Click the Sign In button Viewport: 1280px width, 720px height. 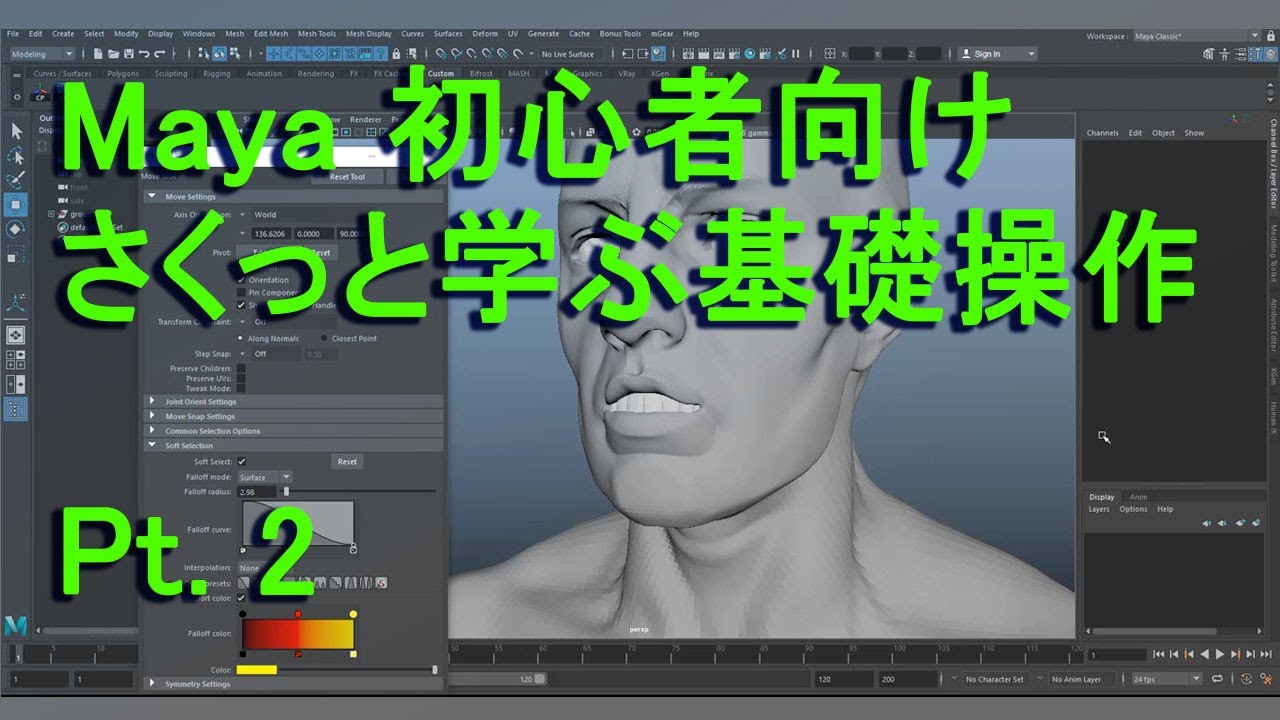click(x=997, y=54)
